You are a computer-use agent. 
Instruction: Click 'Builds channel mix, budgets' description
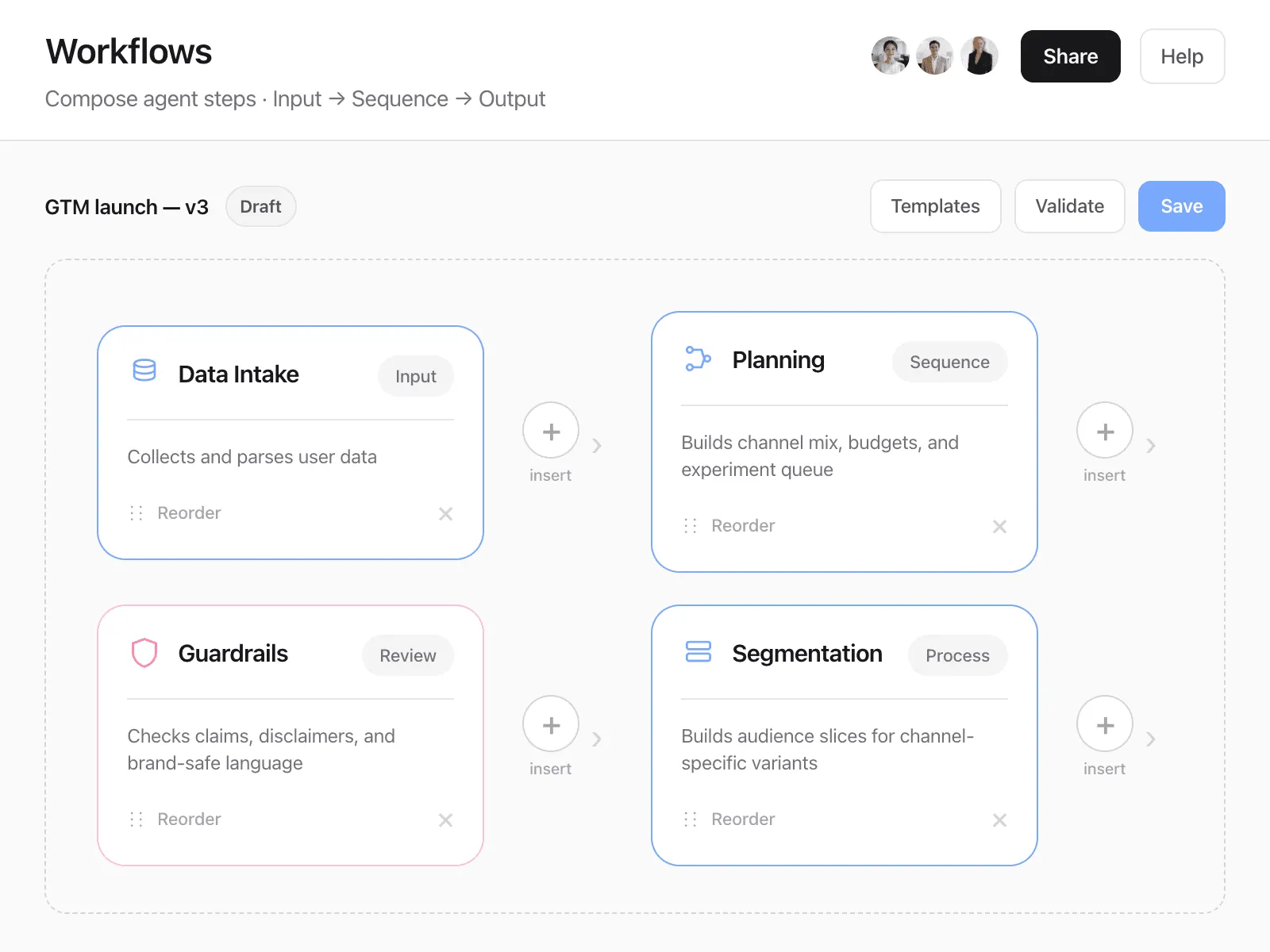tap(820, 456)
